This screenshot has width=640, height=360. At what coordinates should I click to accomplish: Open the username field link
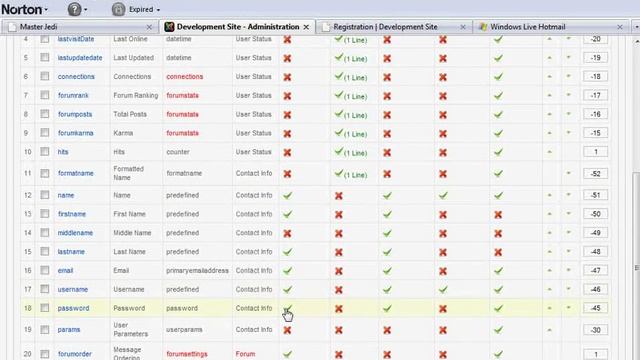tap(73, 289)
